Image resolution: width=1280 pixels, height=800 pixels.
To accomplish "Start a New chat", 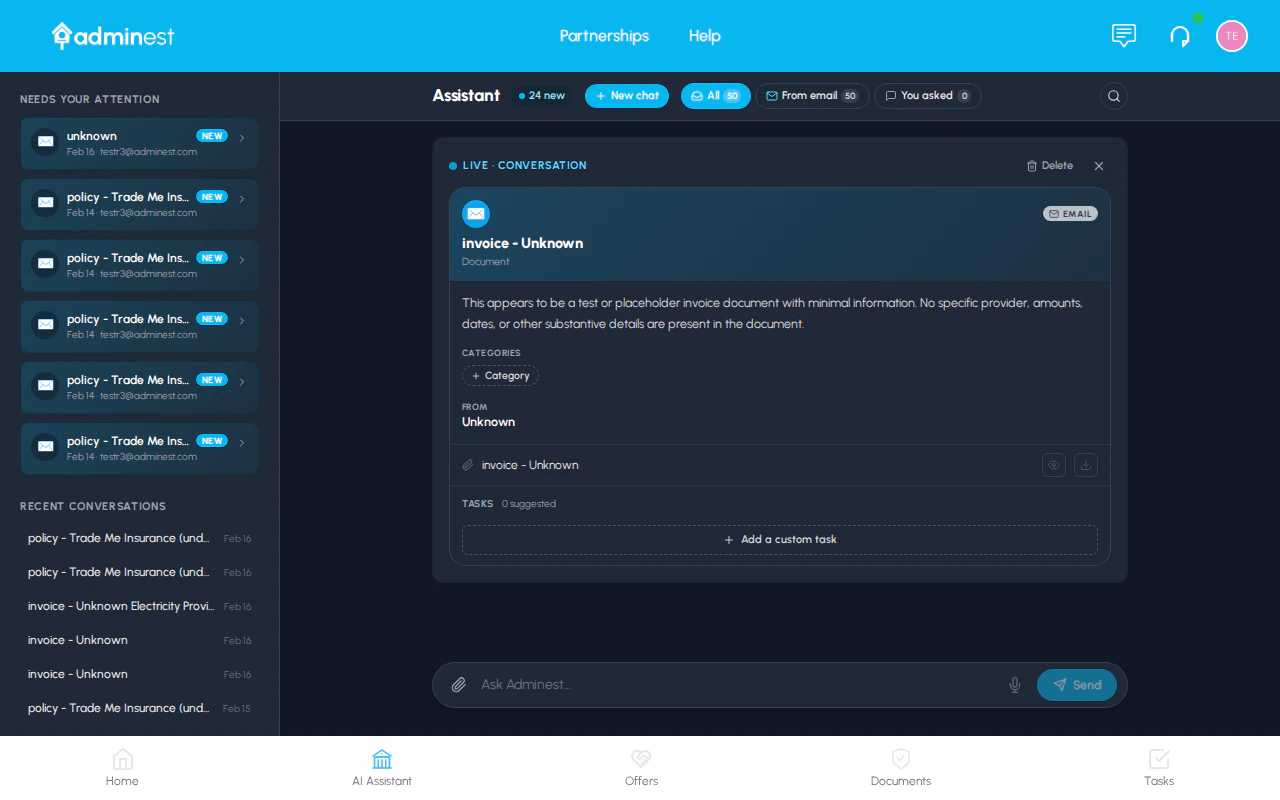I will click(x=627, y=96).
